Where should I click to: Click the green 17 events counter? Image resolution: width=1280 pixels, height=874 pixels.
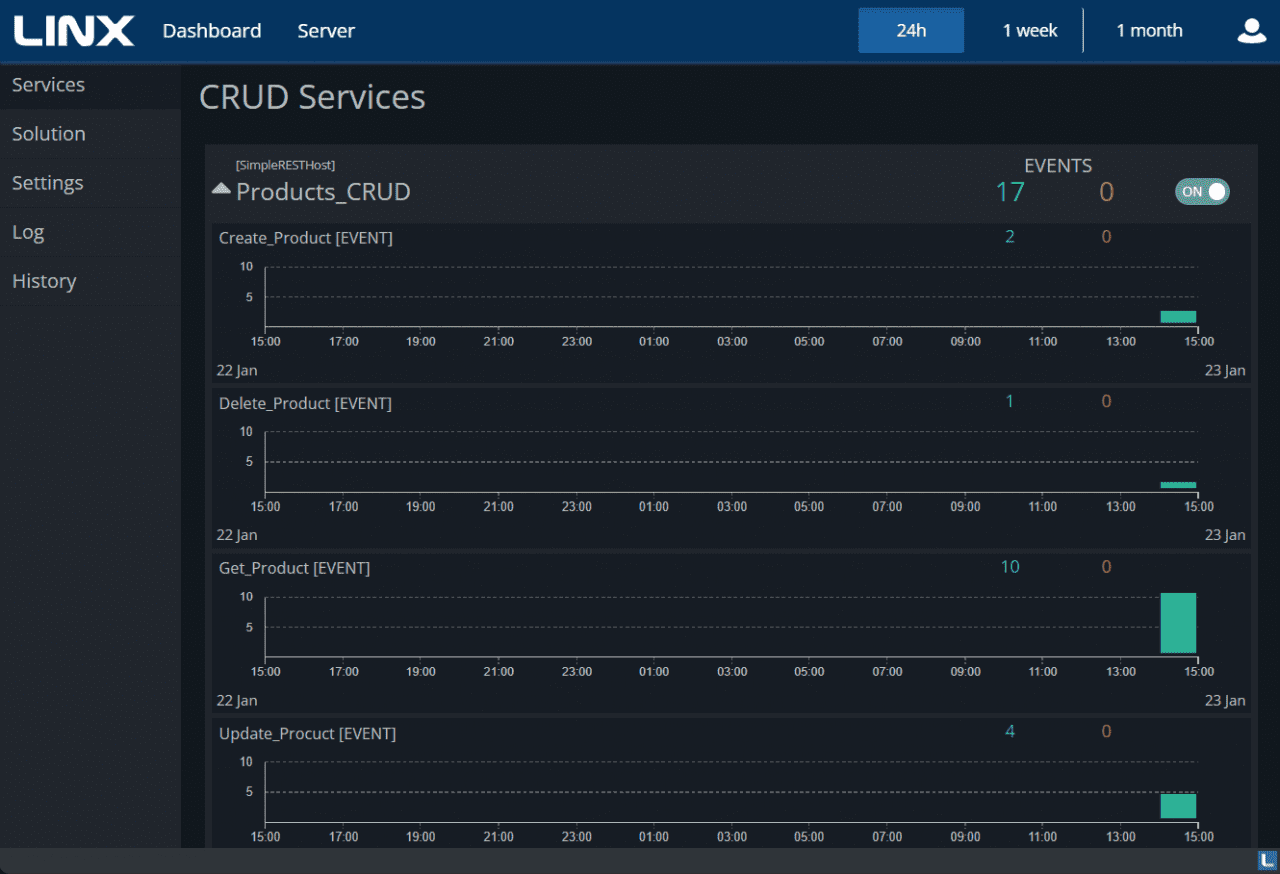click(x=1010, y=192)
